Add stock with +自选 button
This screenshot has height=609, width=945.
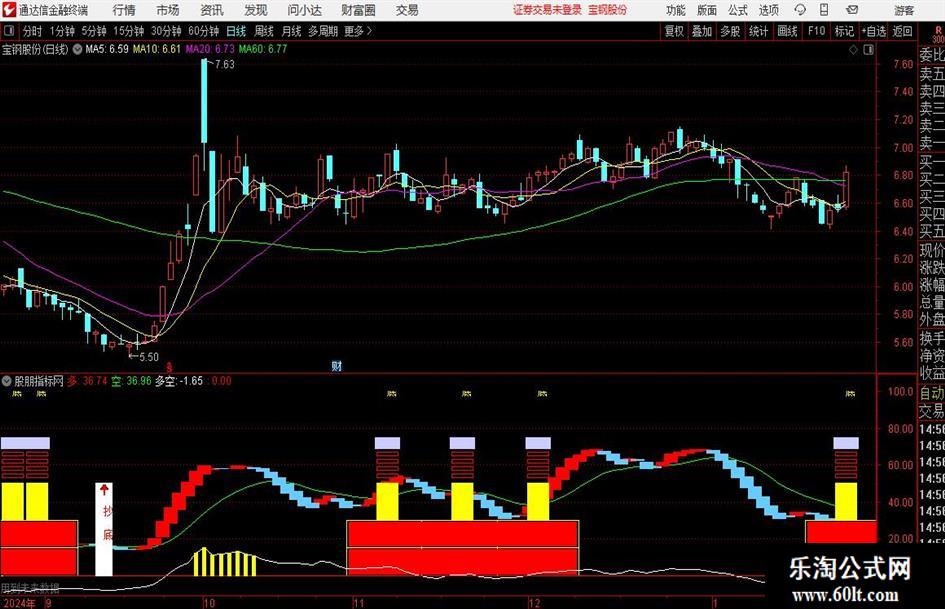873,31
